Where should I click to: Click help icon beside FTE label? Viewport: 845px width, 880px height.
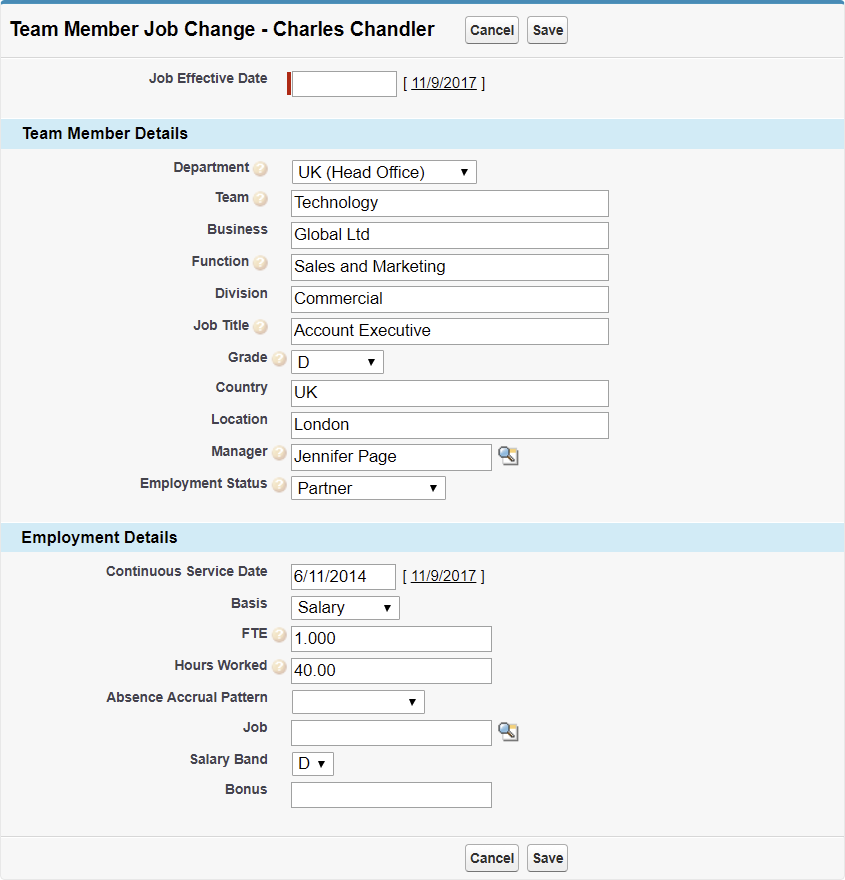279,635
